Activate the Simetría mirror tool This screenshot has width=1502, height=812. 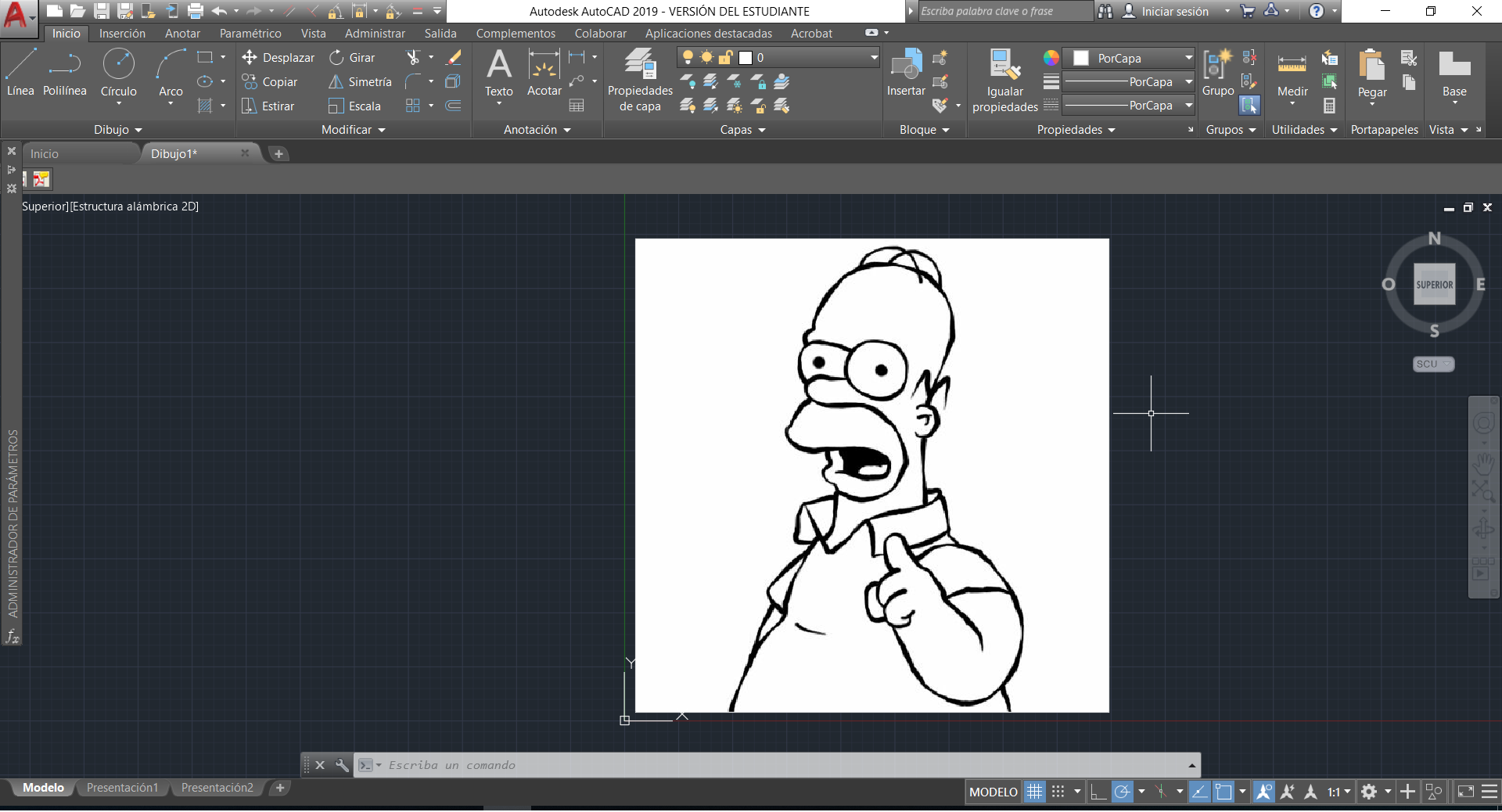pos(360,82)
